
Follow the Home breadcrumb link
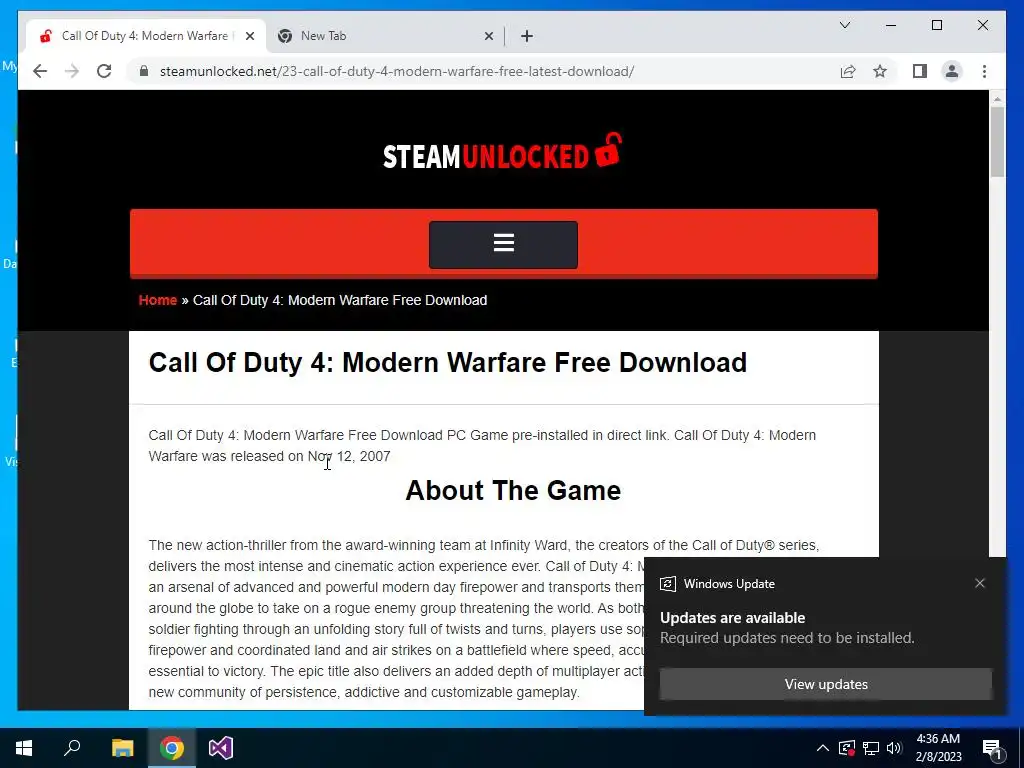tap(157, 300)
